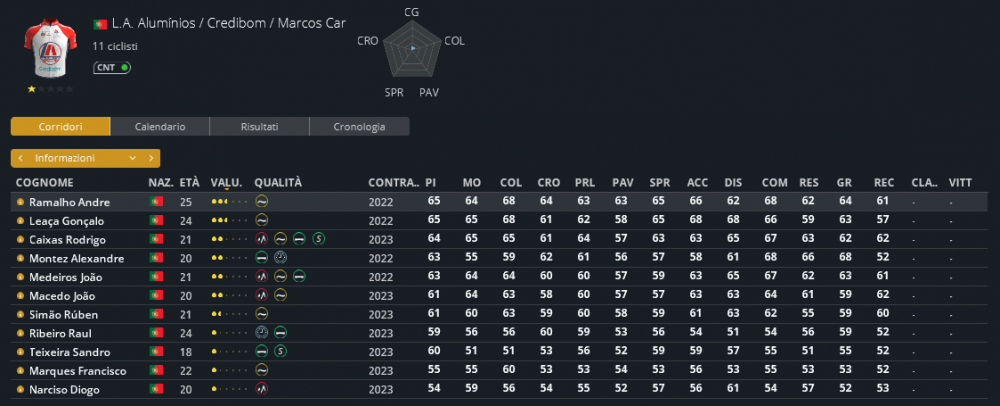Open the Risultati tab
This screenshot has width=1000, height=406.
[260, 126]
